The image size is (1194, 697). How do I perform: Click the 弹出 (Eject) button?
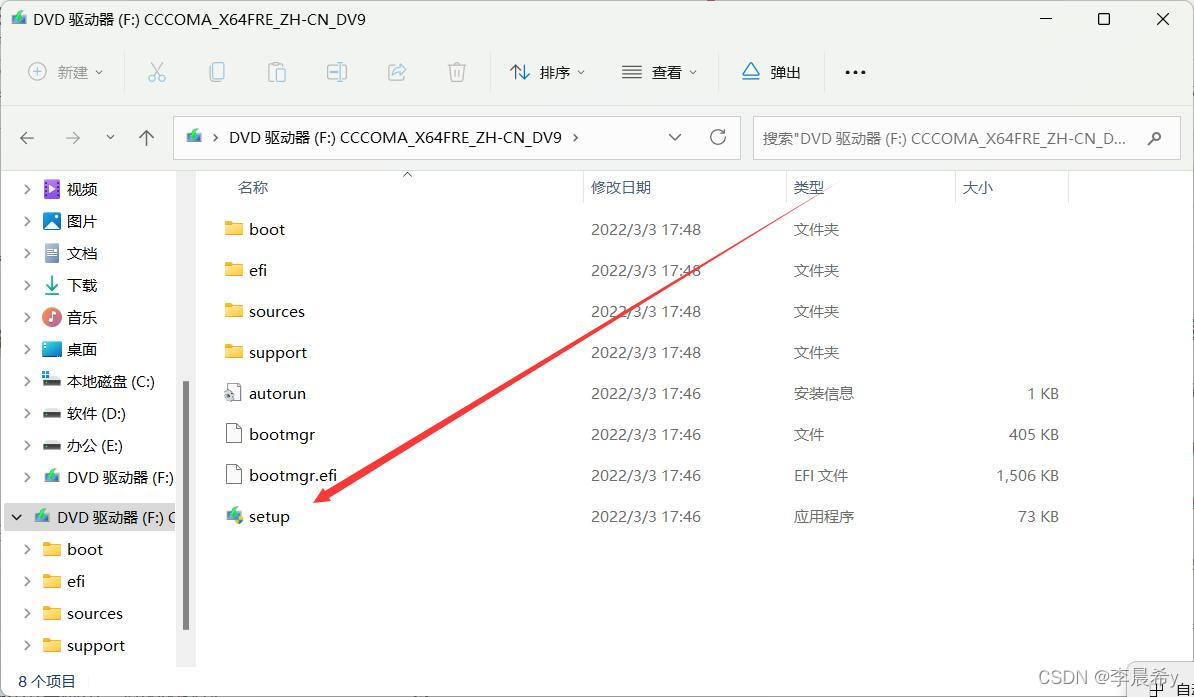click(x=771, y=72)
